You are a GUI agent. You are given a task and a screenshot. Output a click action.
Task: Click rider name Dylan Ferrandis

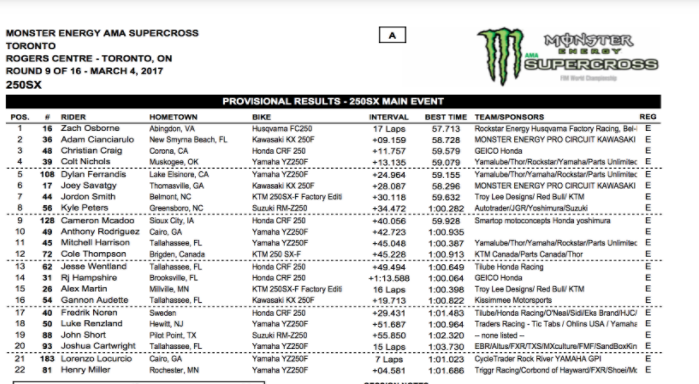(93, 174)
